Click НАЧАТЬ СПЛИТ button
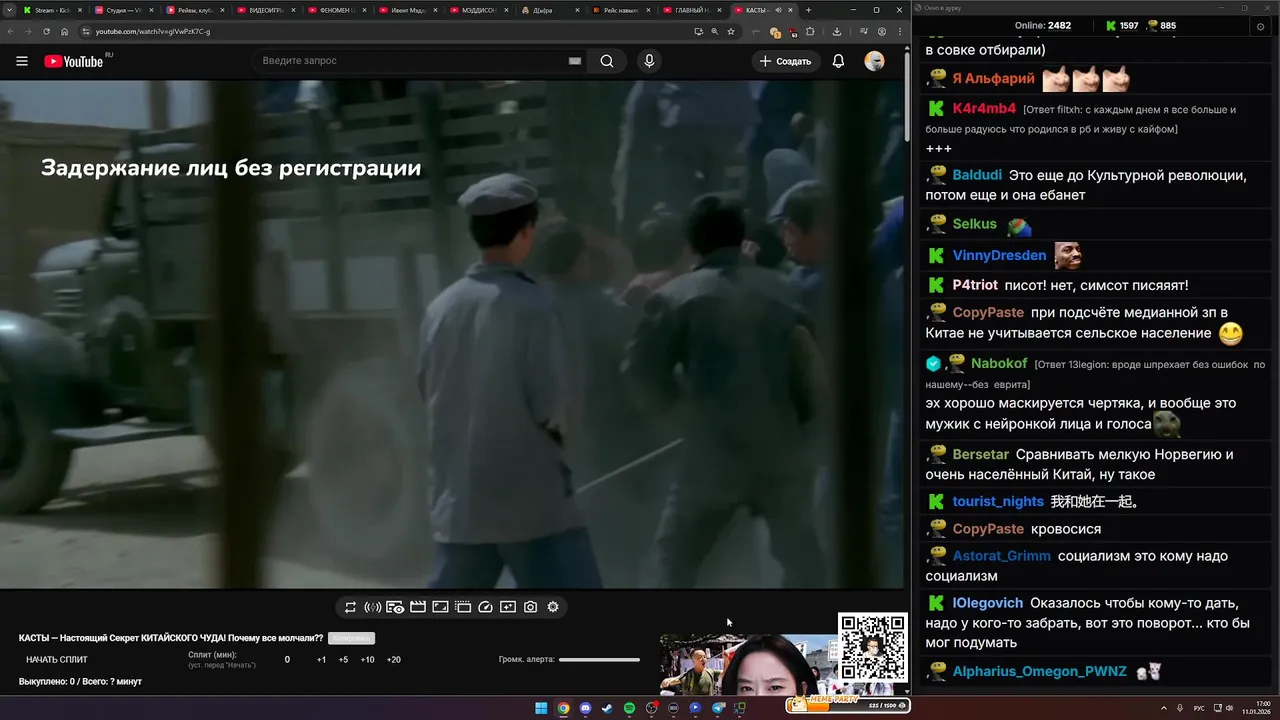Screen dimensions: 1280x720 (57, 660)
